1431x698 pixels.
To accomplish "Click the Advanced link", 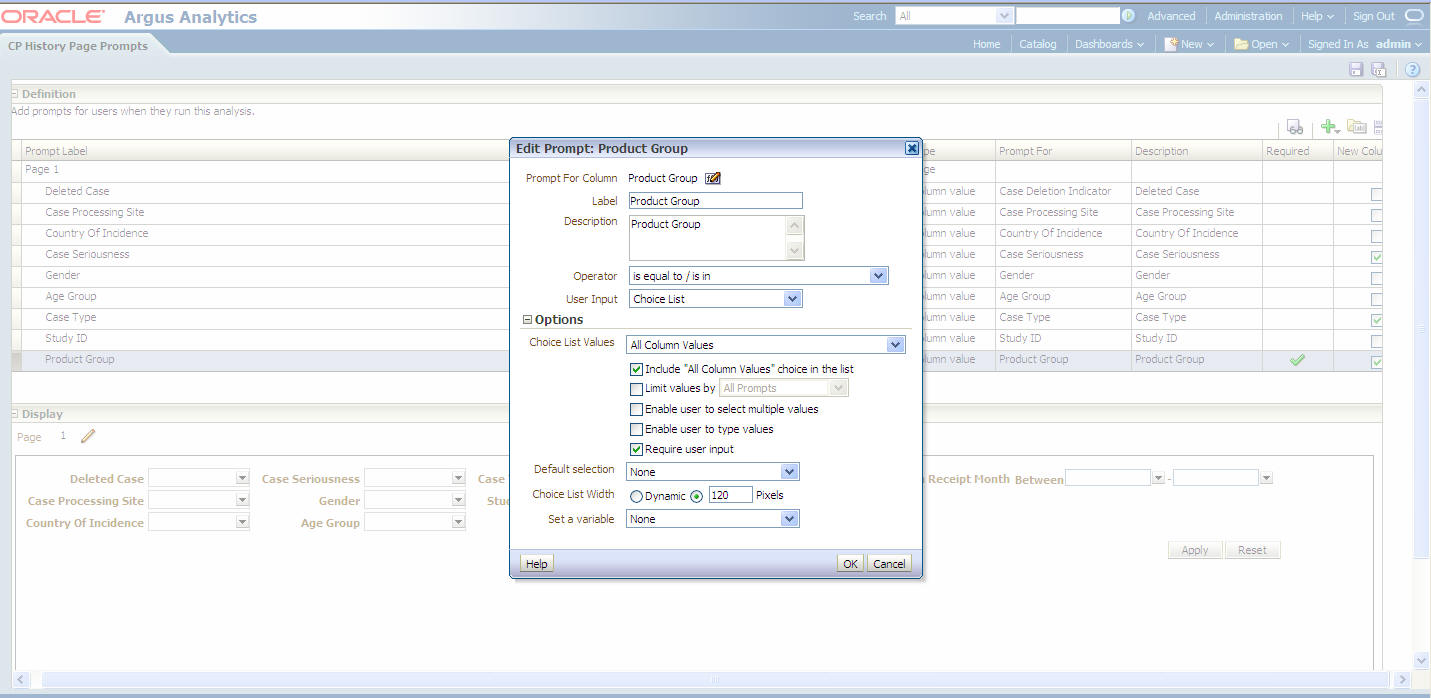I will point(1171,16).
